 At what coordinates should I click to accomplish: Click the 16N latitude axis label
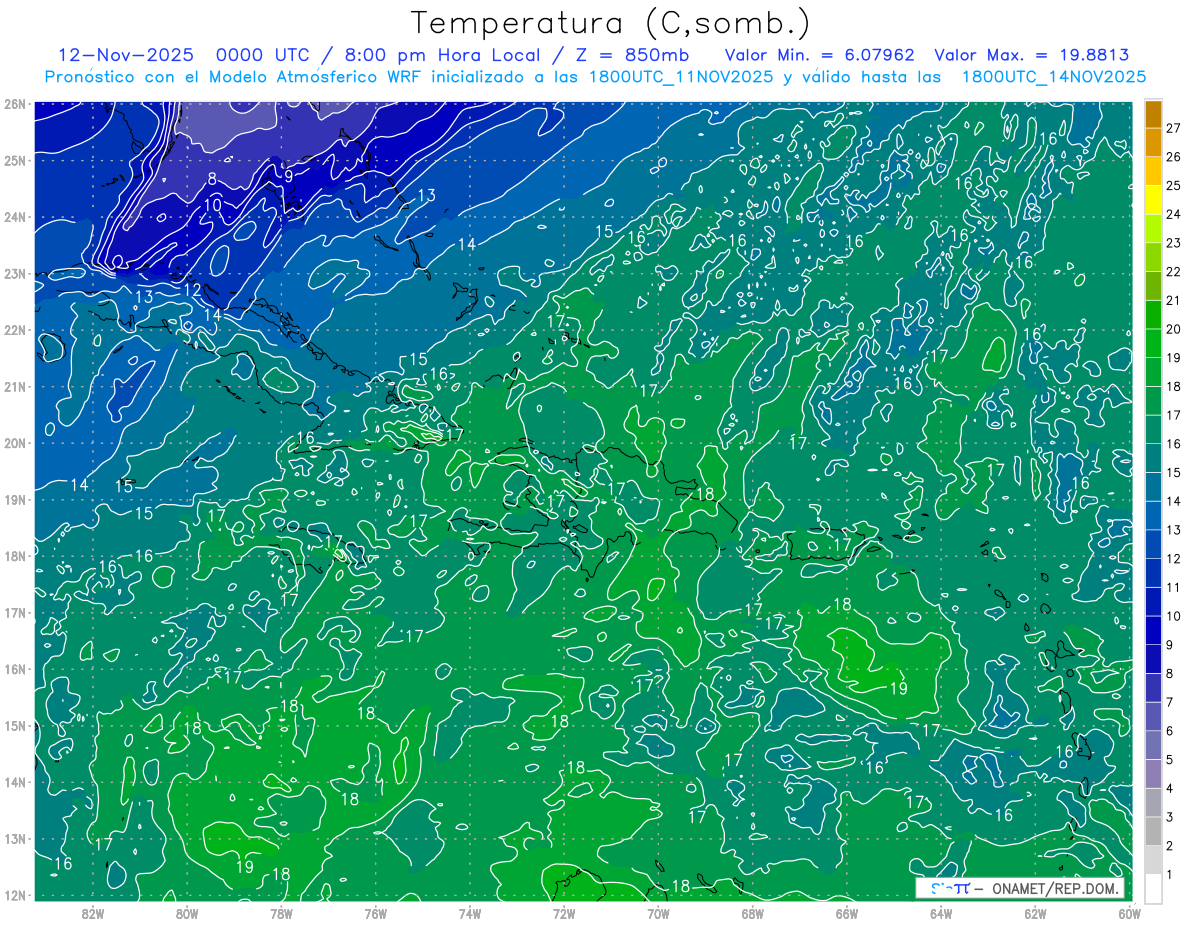tap(15, 669)
